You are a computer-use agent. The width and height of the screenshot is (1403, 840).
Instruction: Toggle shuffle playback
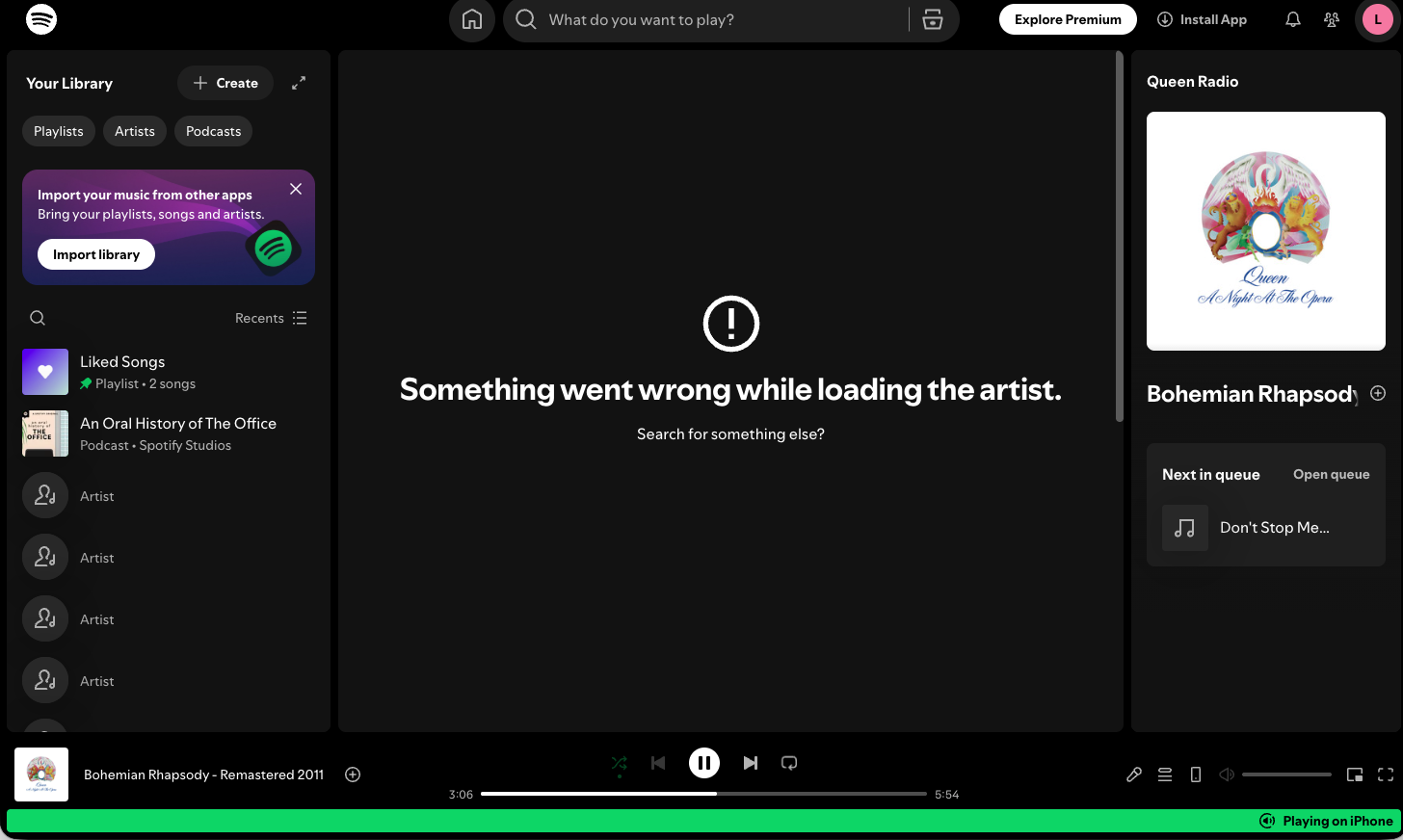pos(619,763)
